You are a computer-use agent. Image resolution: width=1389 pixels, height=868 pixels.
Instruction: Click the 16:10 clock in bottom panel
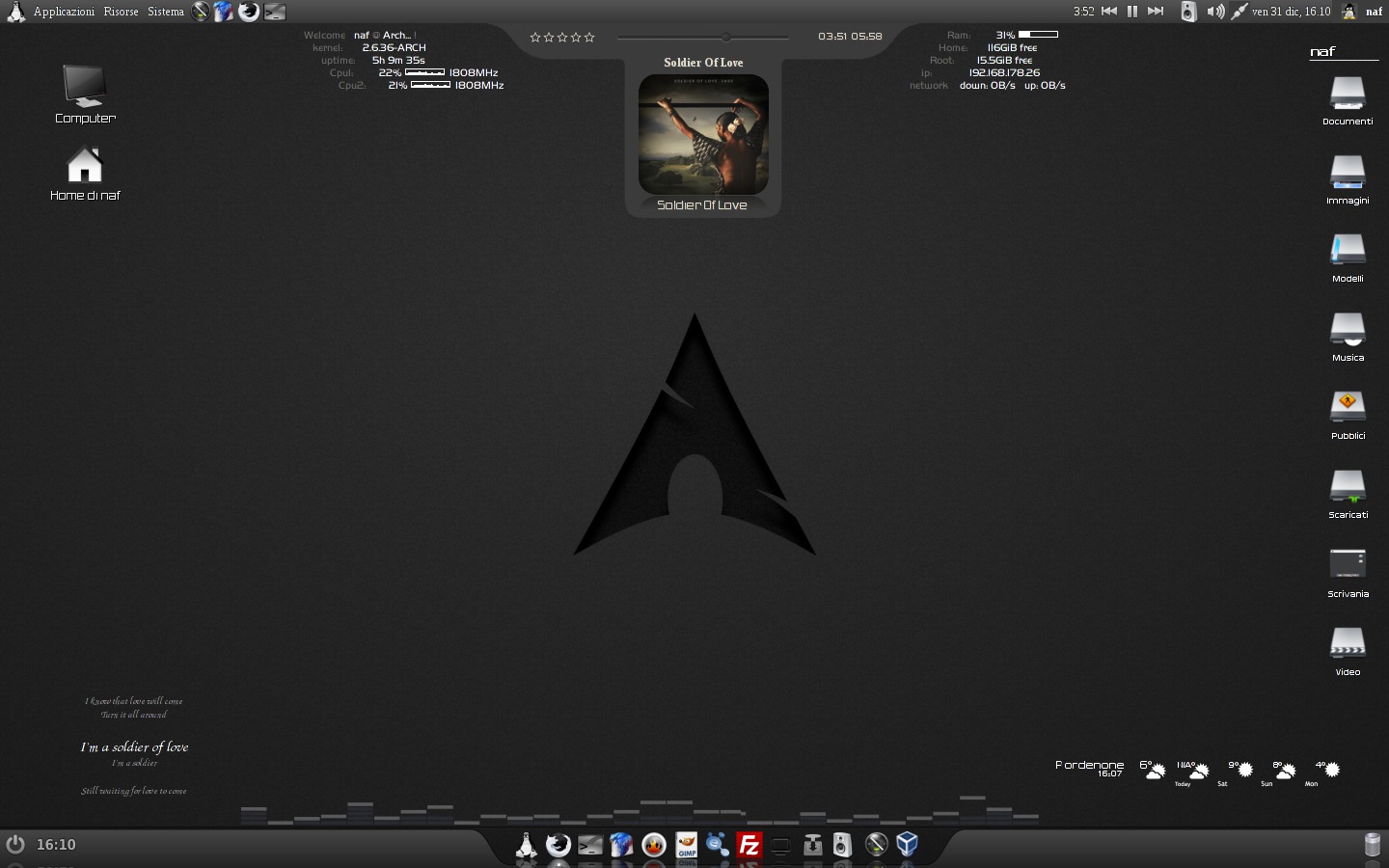(x=56, y=845)
